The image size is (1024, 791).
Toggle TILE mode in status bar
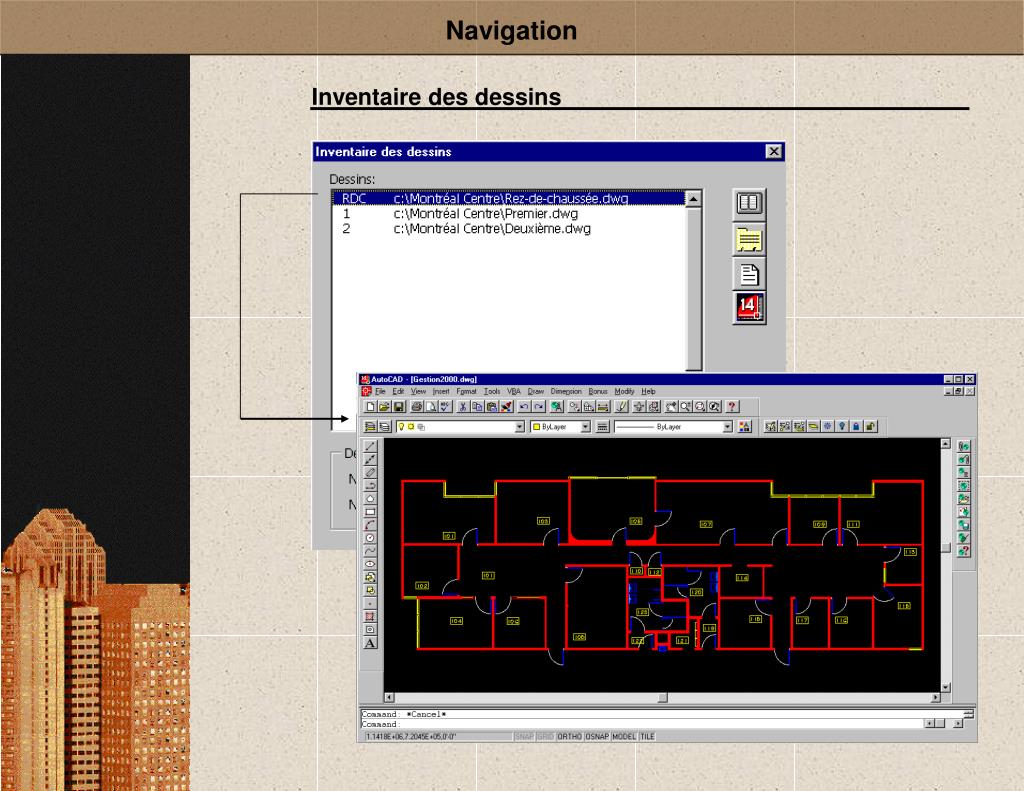point(647,736)
